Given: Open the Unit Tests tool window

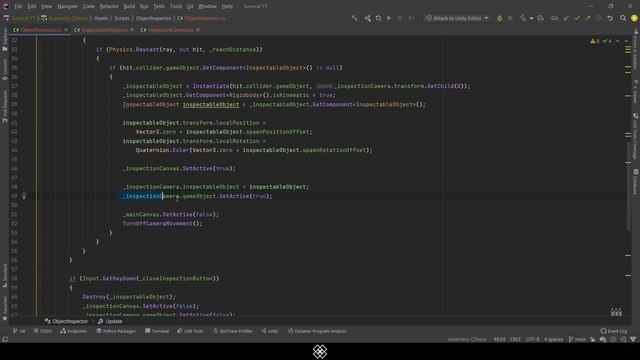Looking at the screenshot, I should coord(190,331).
